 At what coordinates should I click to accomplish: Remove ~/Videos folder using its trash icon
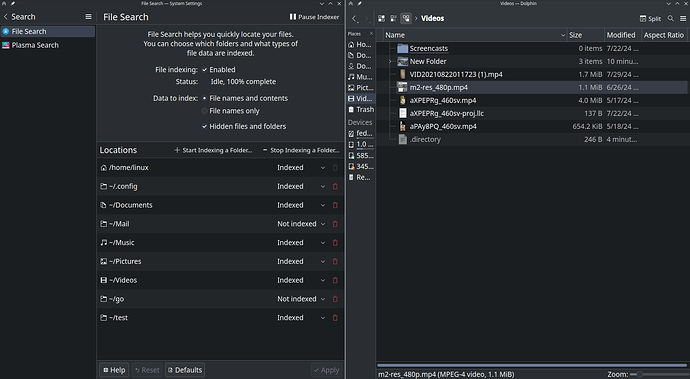point(335,280)
